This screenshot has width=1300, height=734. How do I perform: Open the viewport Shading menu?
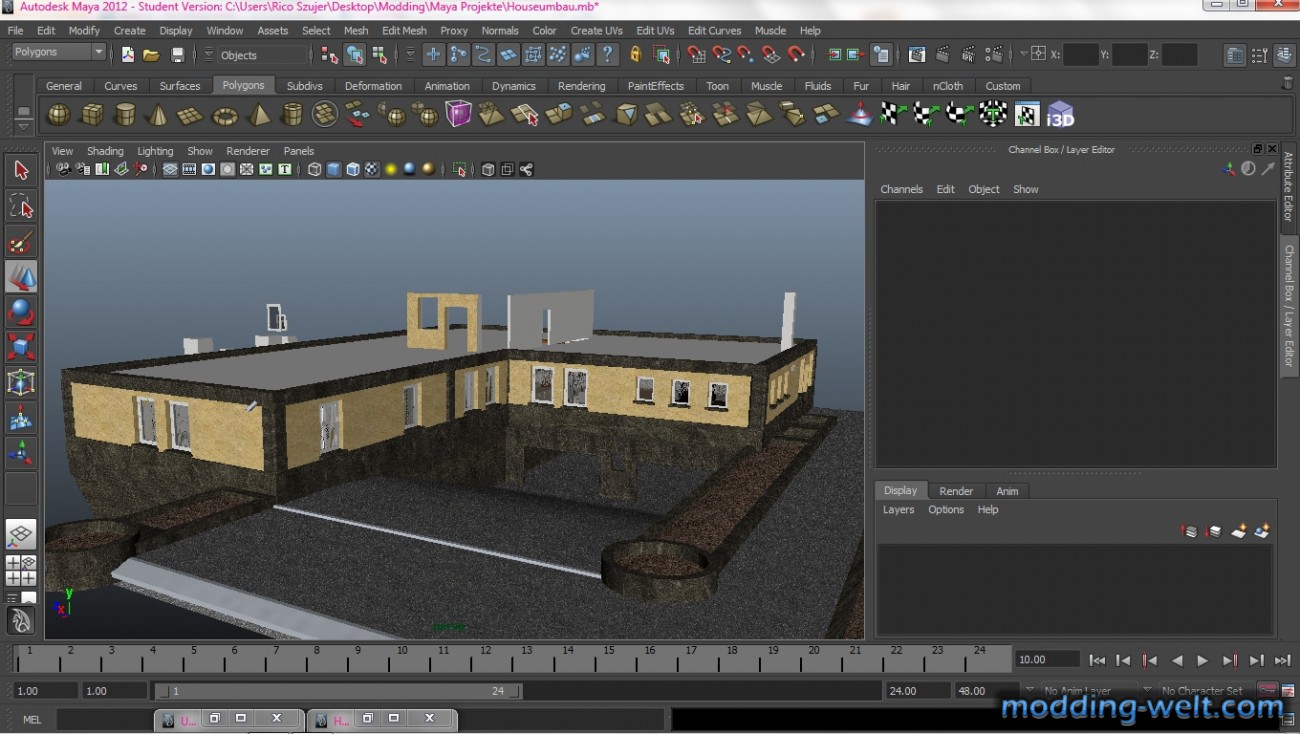point(105,151)
